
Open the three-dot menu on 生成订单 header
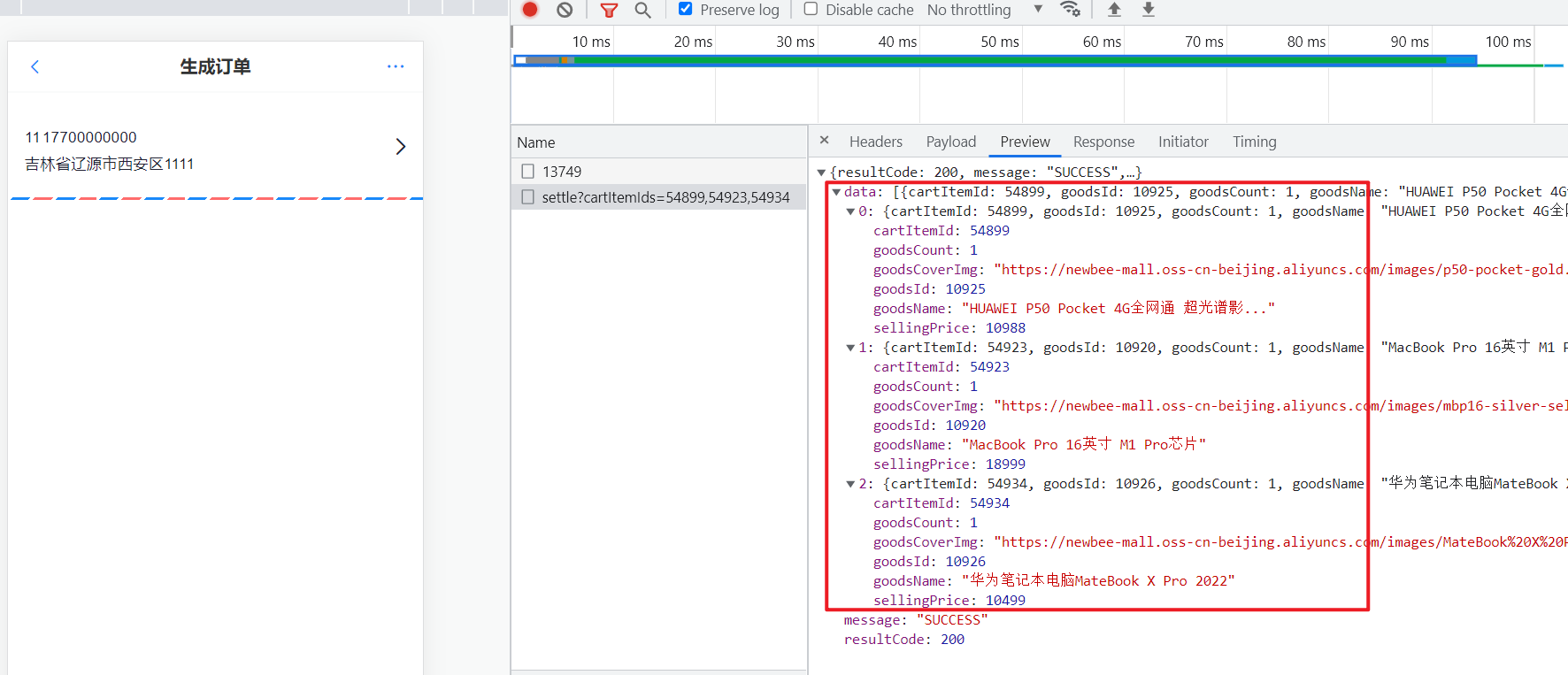point(396,66)
